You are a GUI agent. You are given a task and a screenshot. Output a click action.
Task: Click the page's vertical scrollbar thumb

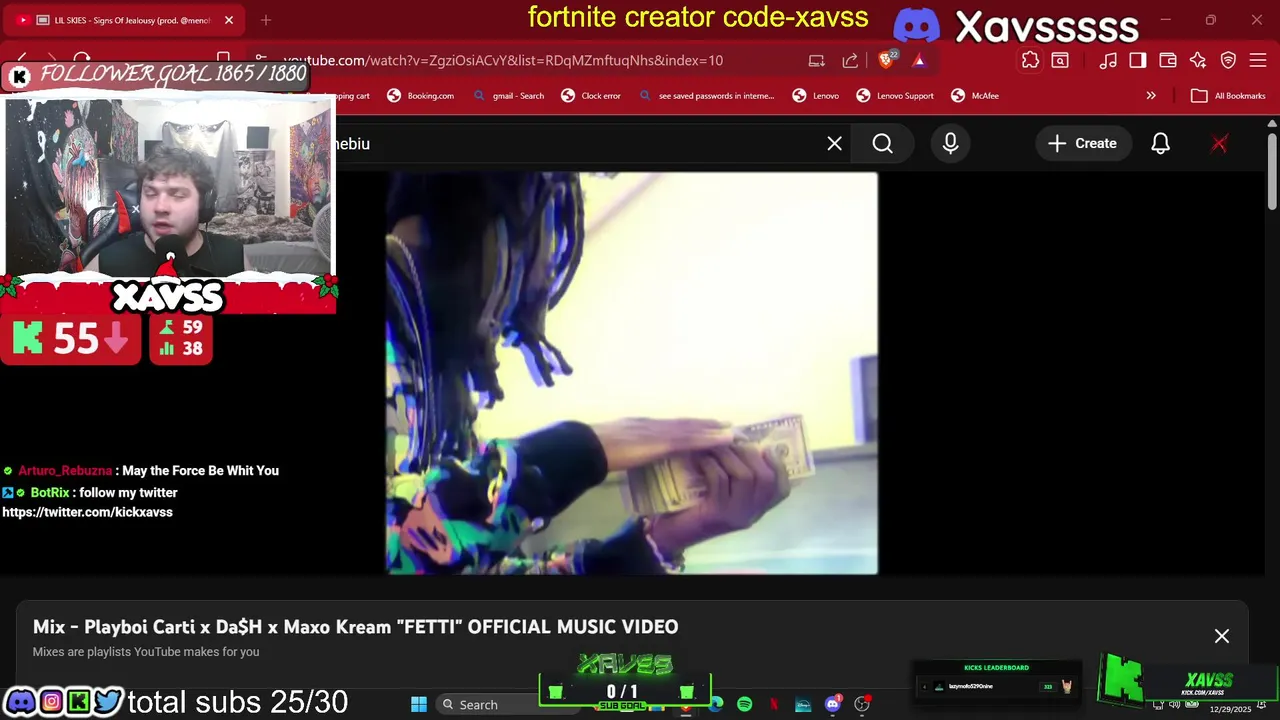coord(1272,172)
